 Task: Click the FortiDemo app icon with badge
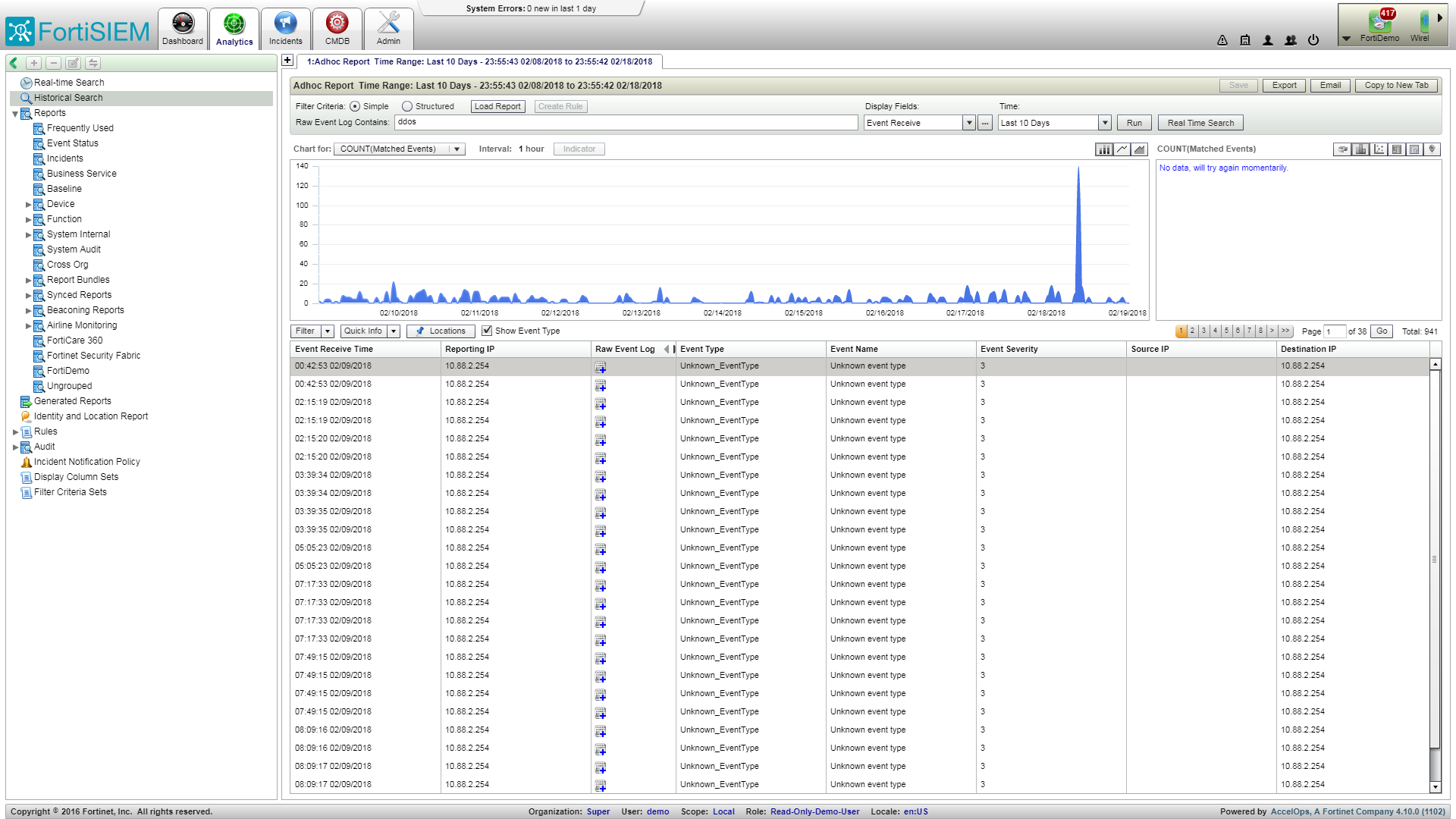(1379, 24)
